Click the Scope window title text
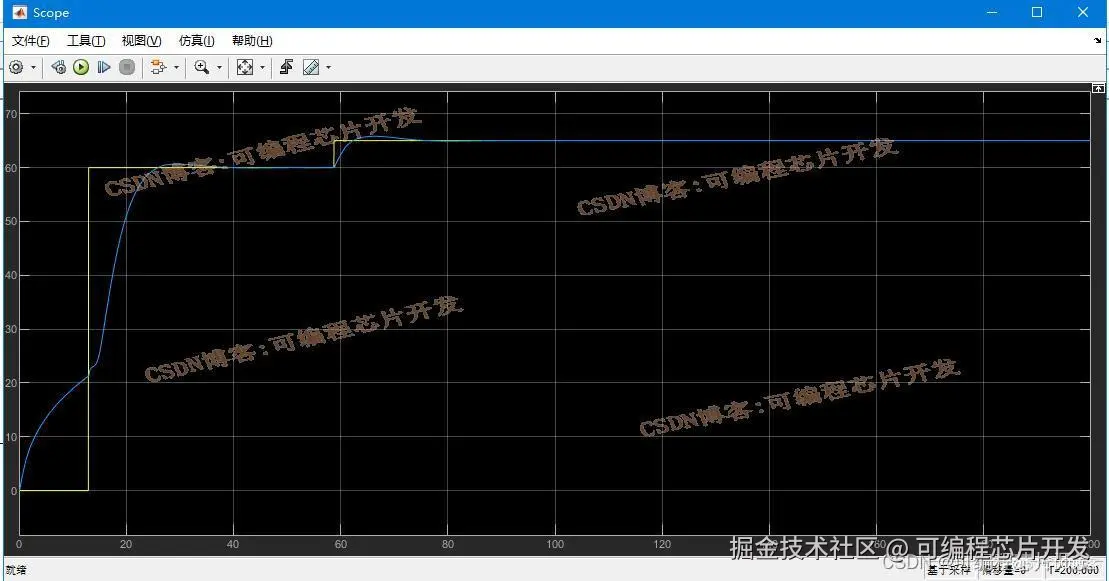The image size is (1109, 581). (51, 13)
